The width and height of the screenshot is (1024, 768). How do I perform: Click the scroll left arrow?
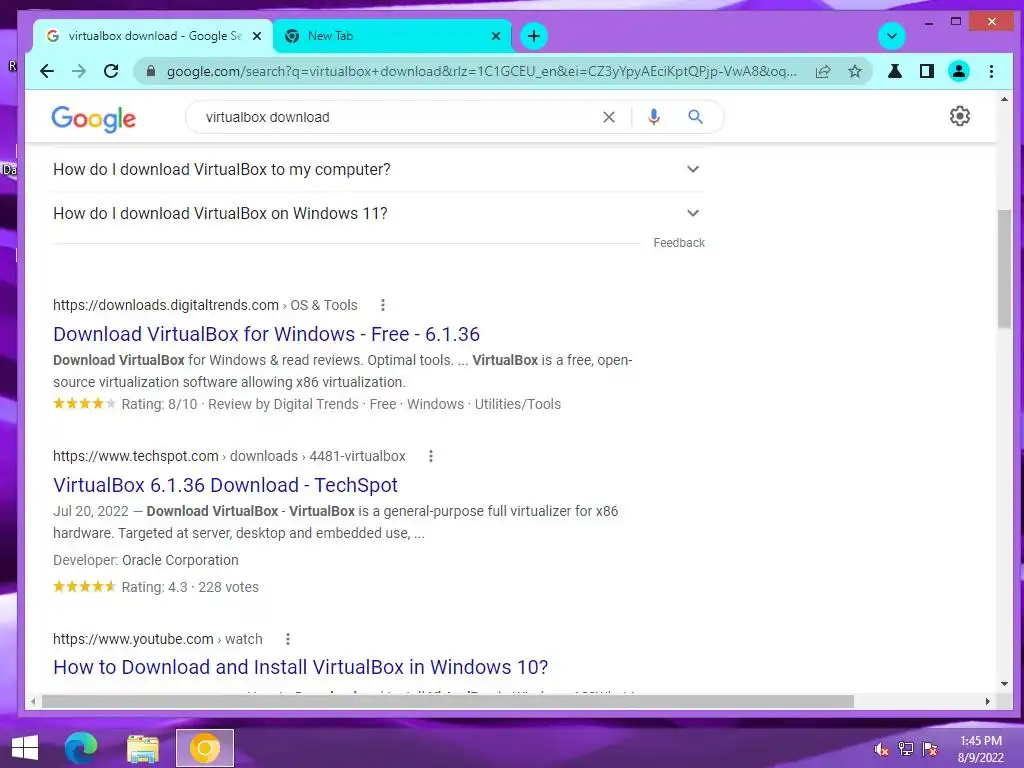pos(33,701)
